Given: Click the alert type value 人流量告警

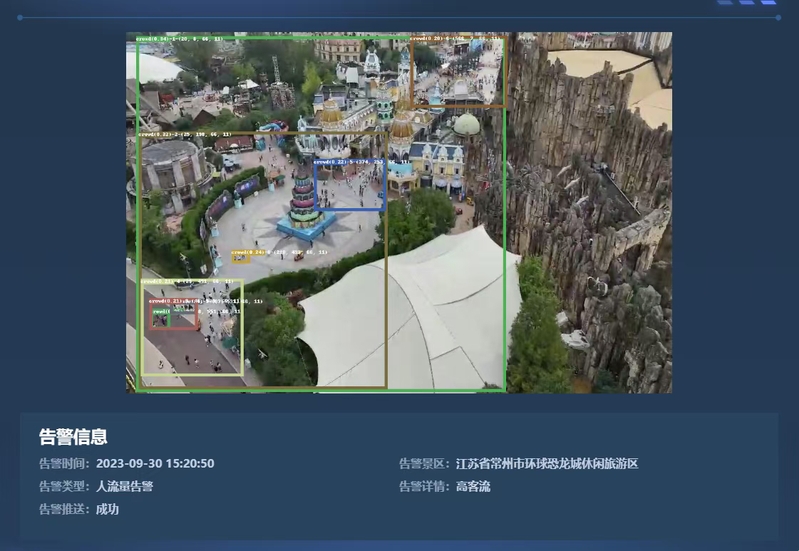Looking at the screenshot, I should [124, 487].
